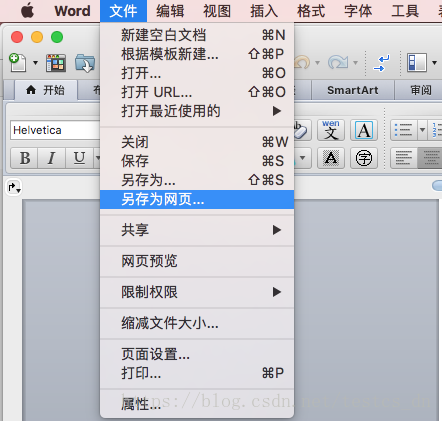Click the center align paragraph icon
The image size is (442, 421).
point(430,158)
